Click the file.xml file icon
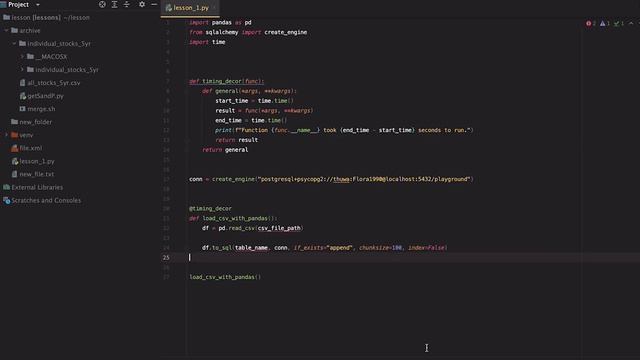 [x=15, y=148]
